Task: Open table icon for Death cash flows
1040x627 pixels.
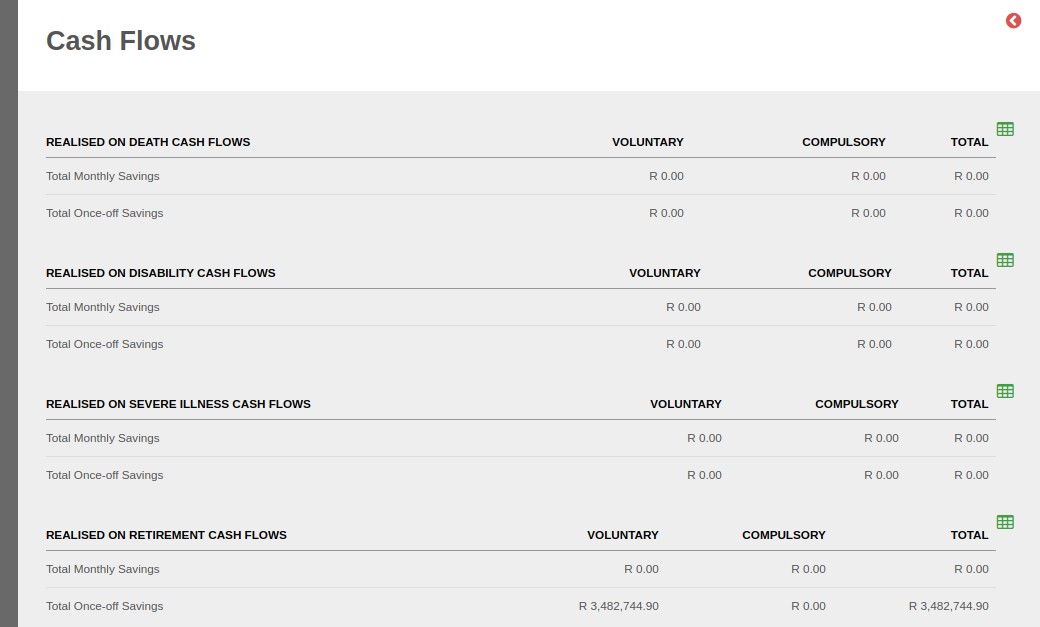Action: coord(1005,129)
